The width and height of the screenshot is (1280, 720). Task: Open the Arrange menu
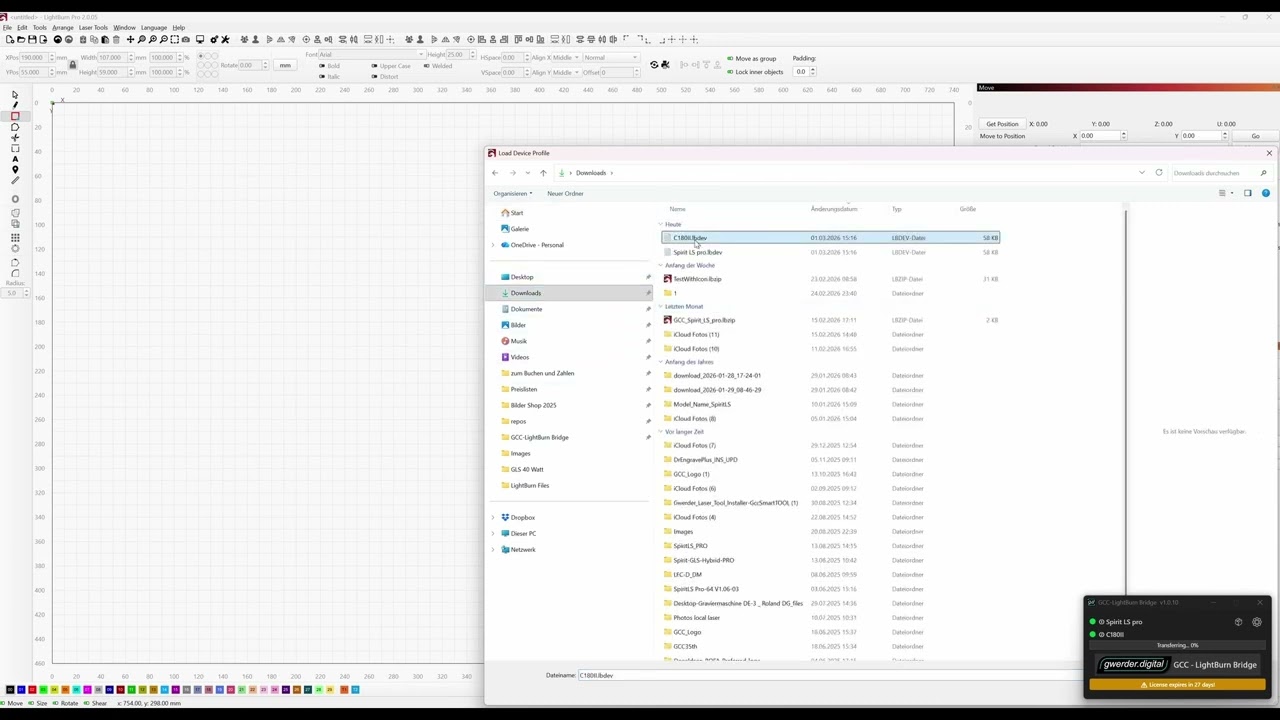point(63,28)
